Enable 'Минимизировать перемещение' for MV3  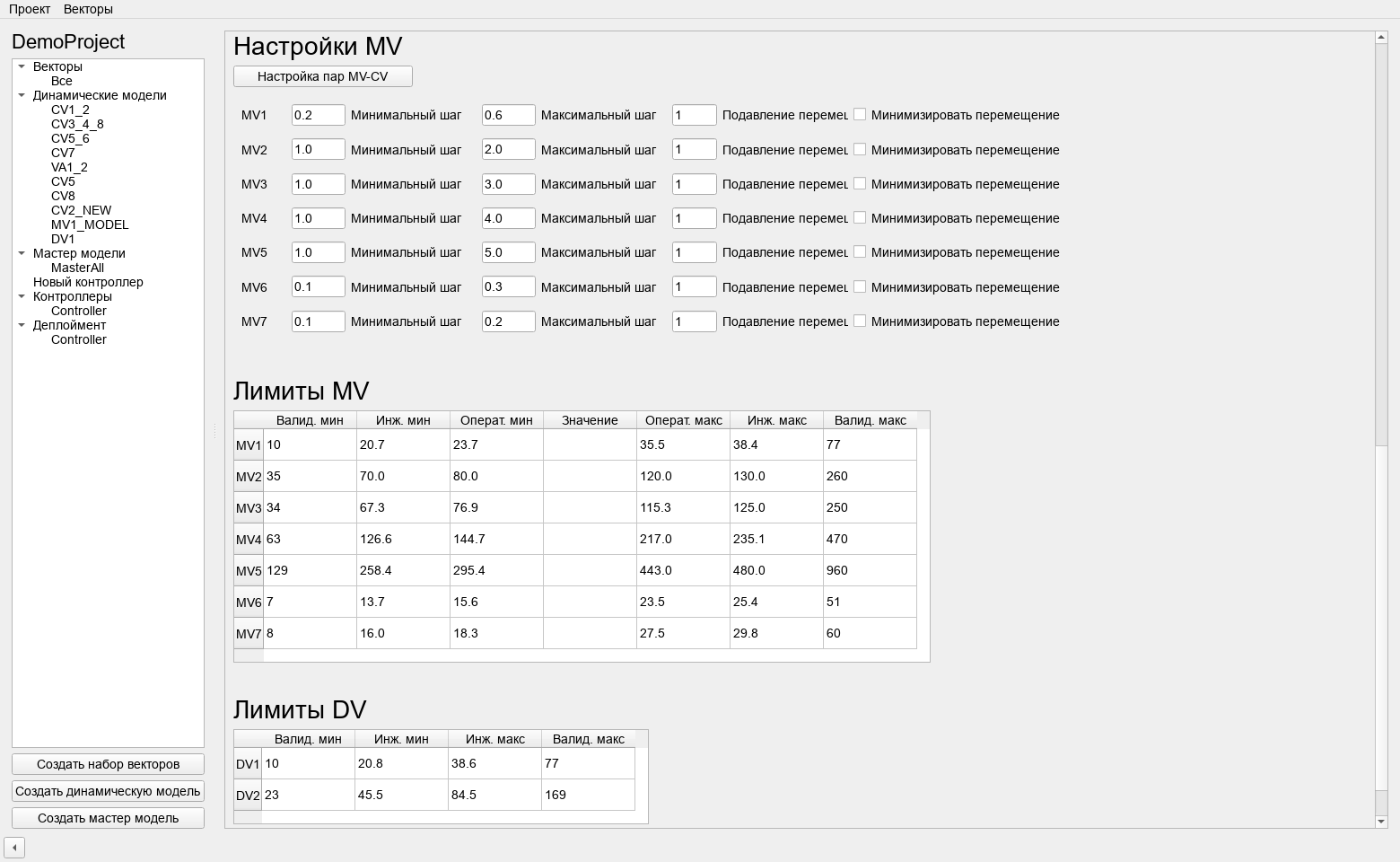point(860,183)
